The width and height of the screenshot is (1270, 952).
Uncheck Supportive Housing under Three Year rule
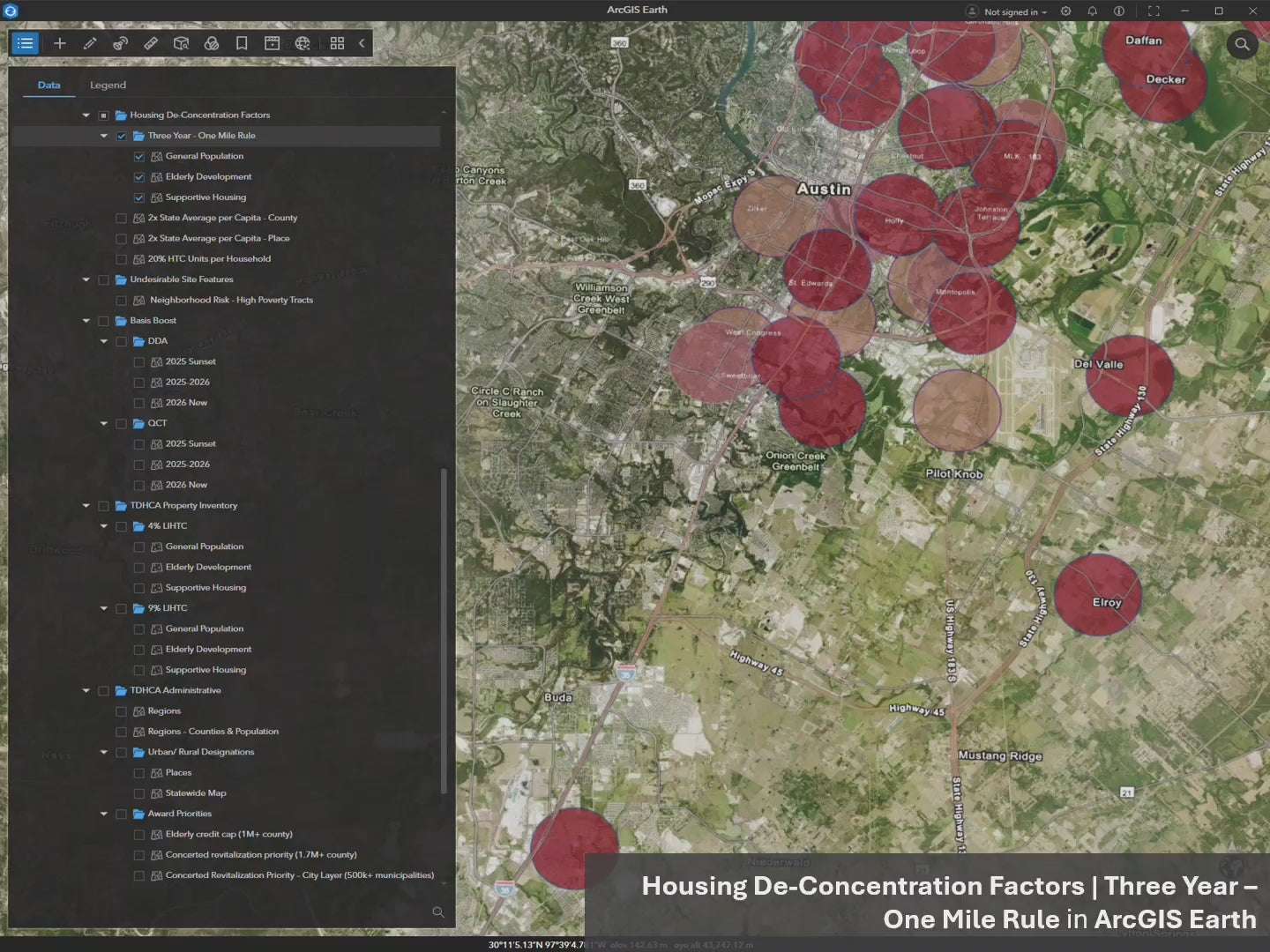[x=139, y=197]
